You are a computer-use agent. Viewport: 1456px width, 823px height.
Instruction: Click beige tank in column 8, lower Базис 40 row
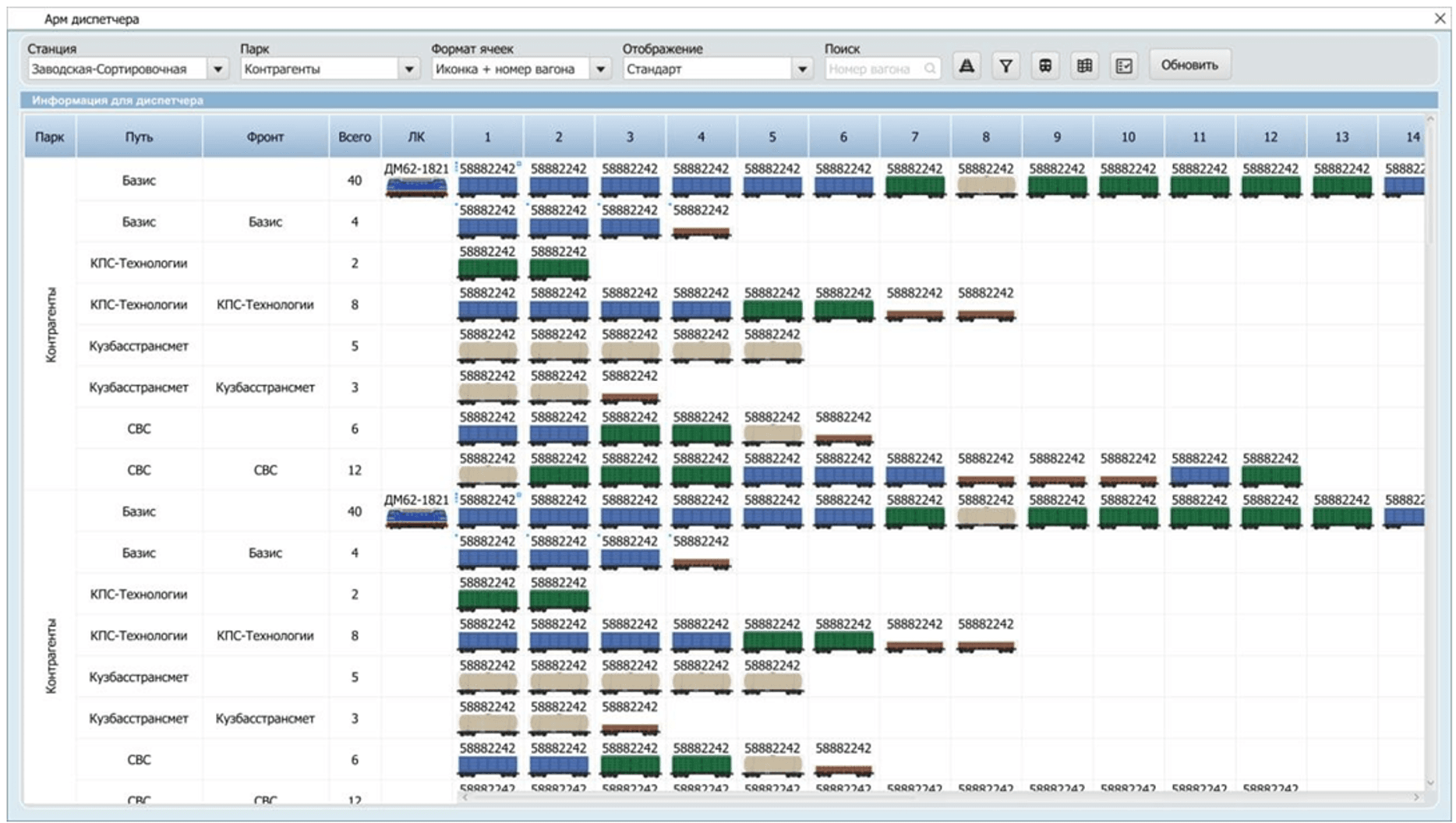point(986,517)
